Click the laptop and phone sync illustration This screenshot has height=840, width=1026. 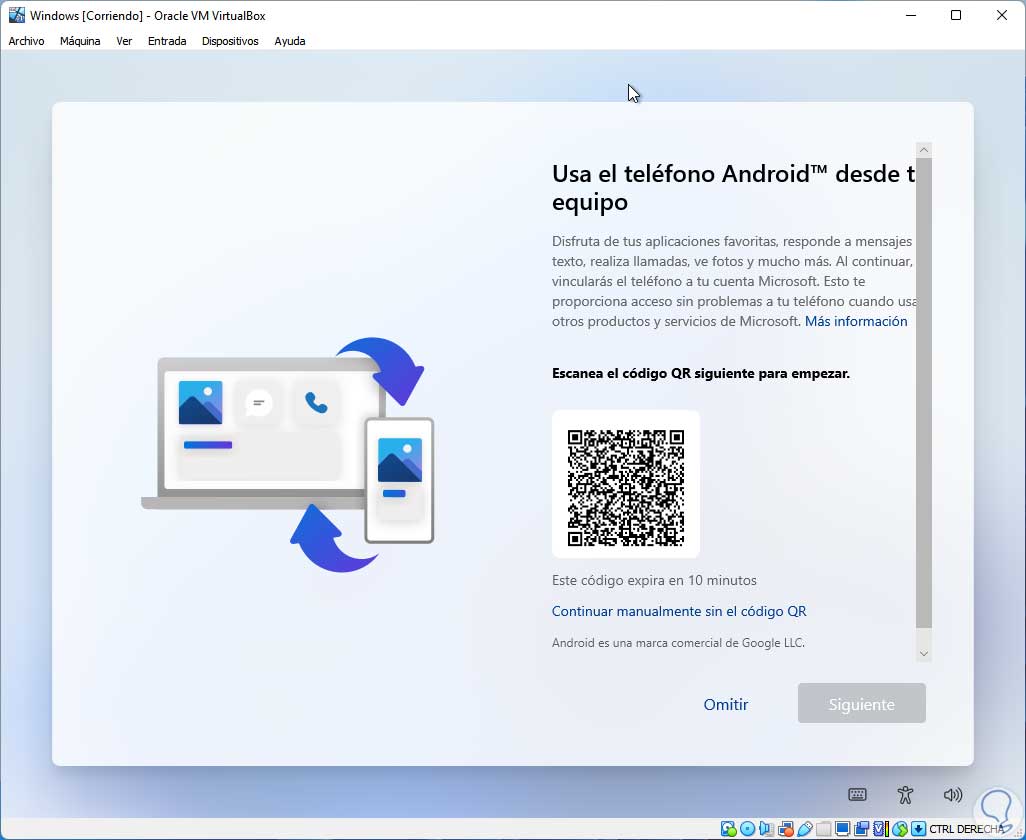288,455
